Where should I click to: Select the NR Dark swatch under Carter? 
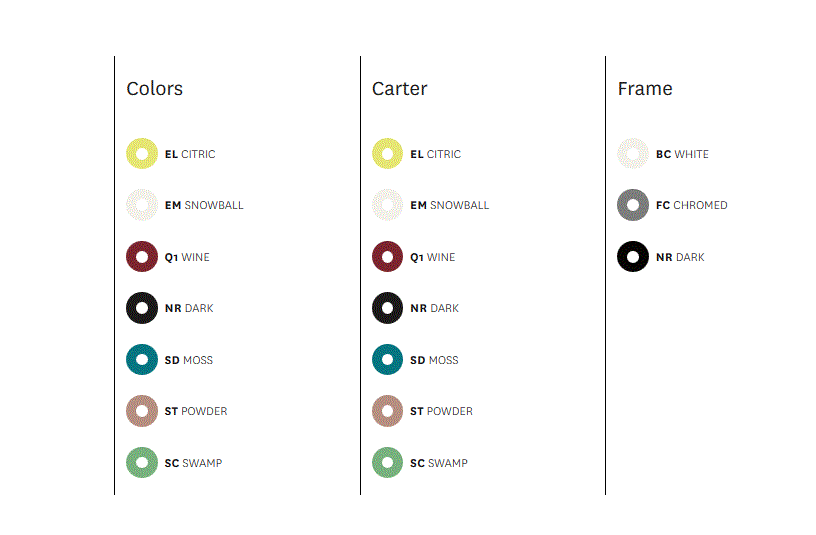[x=387, y=308]
